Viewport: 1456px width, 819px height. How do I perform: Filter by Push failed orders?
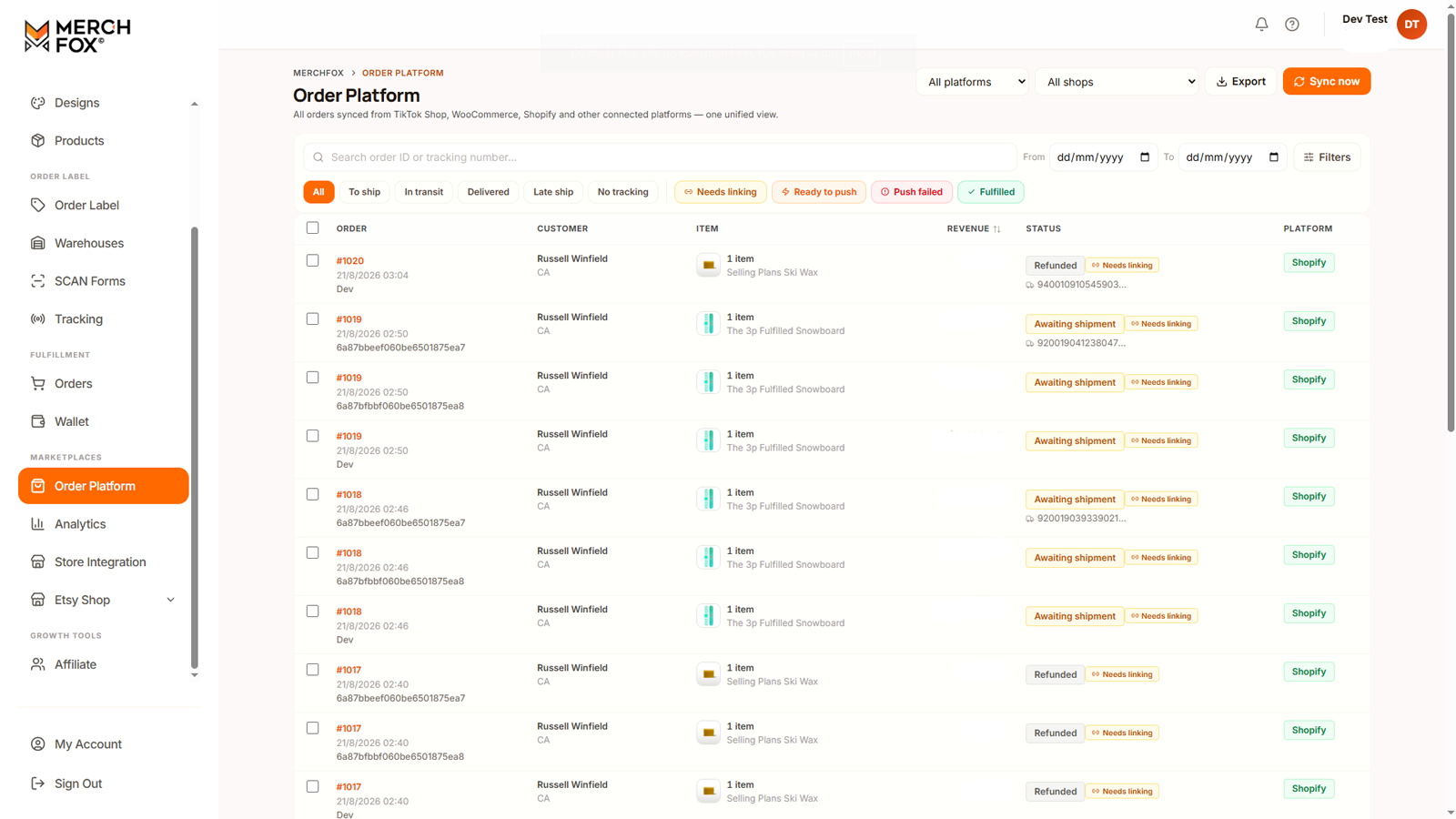click(912, 192)
